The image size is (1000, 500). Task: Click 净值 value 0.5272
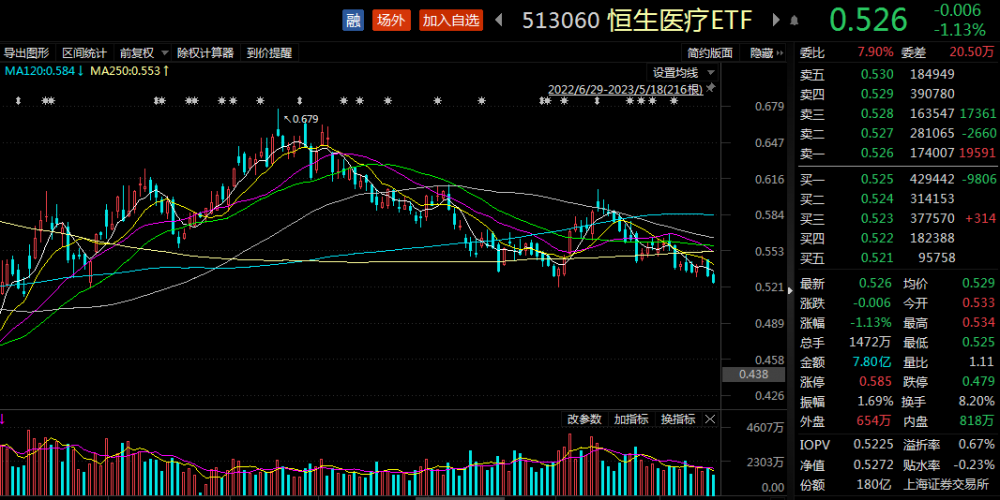[874, 464]
